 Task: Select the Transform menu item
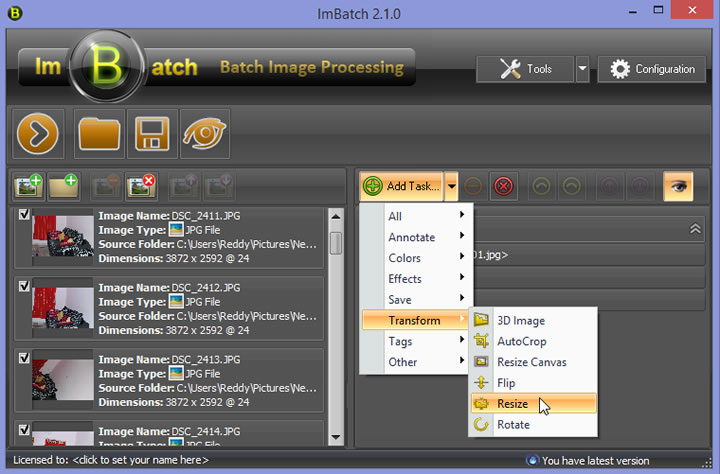point(415,320)
